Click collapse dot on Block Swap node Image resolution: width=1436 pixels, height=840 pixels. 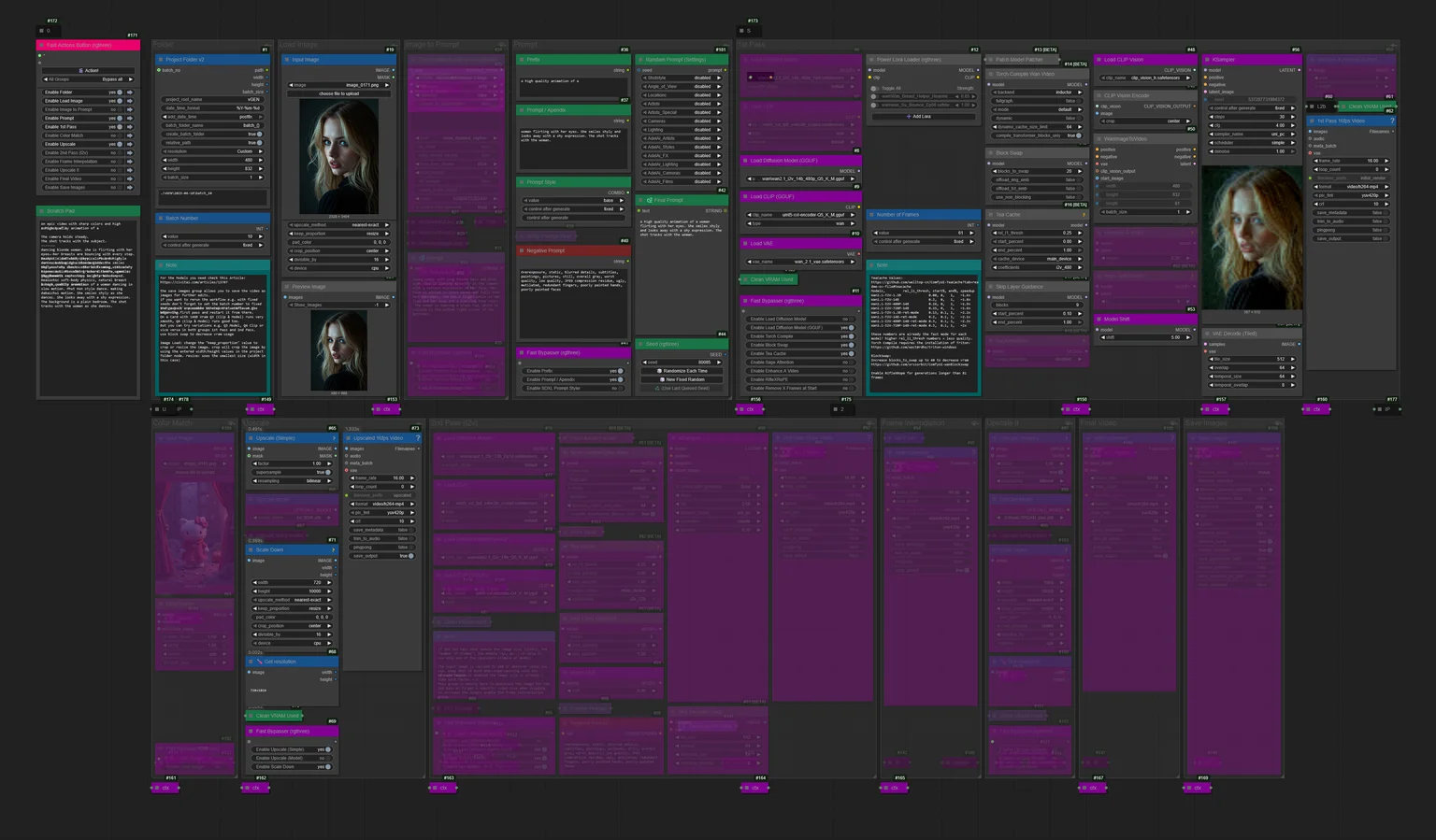click(x=991, y=153)
